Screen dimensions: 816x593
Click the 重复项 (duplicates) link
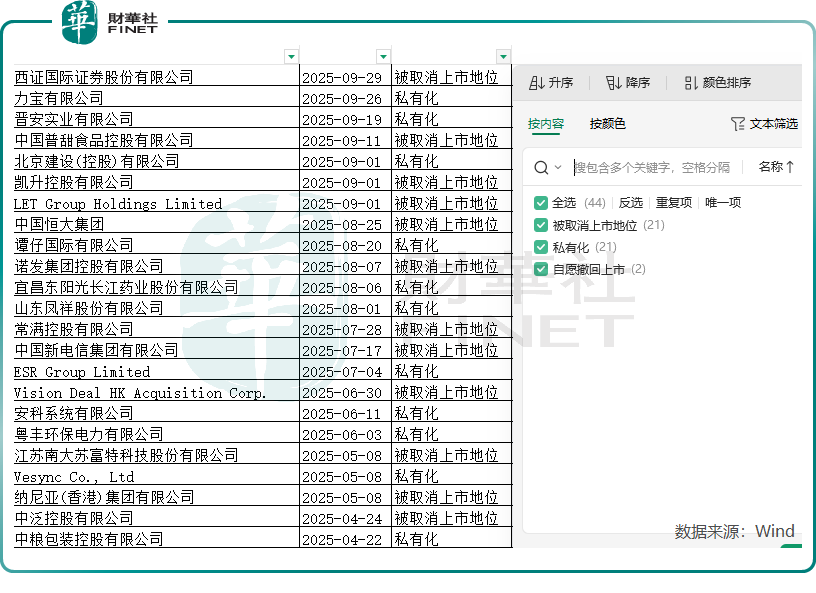[x=673, y=203]
